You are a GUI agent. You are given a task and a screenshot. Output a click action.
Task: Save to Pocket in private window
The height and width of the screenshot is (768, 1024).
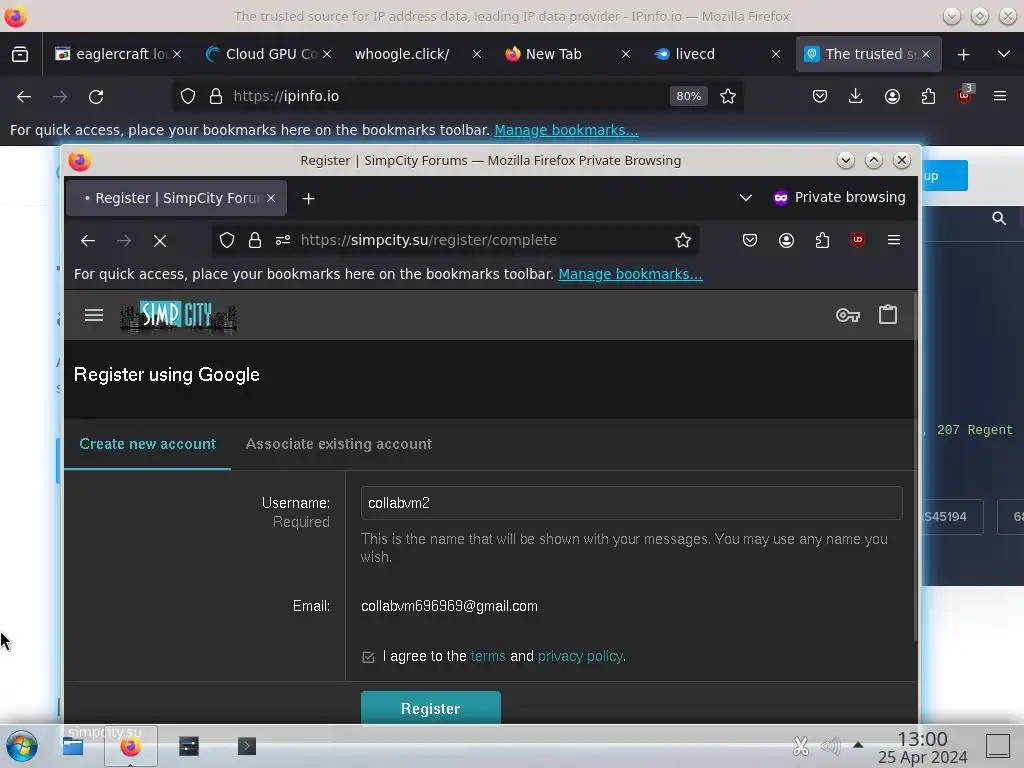point(750,240)
